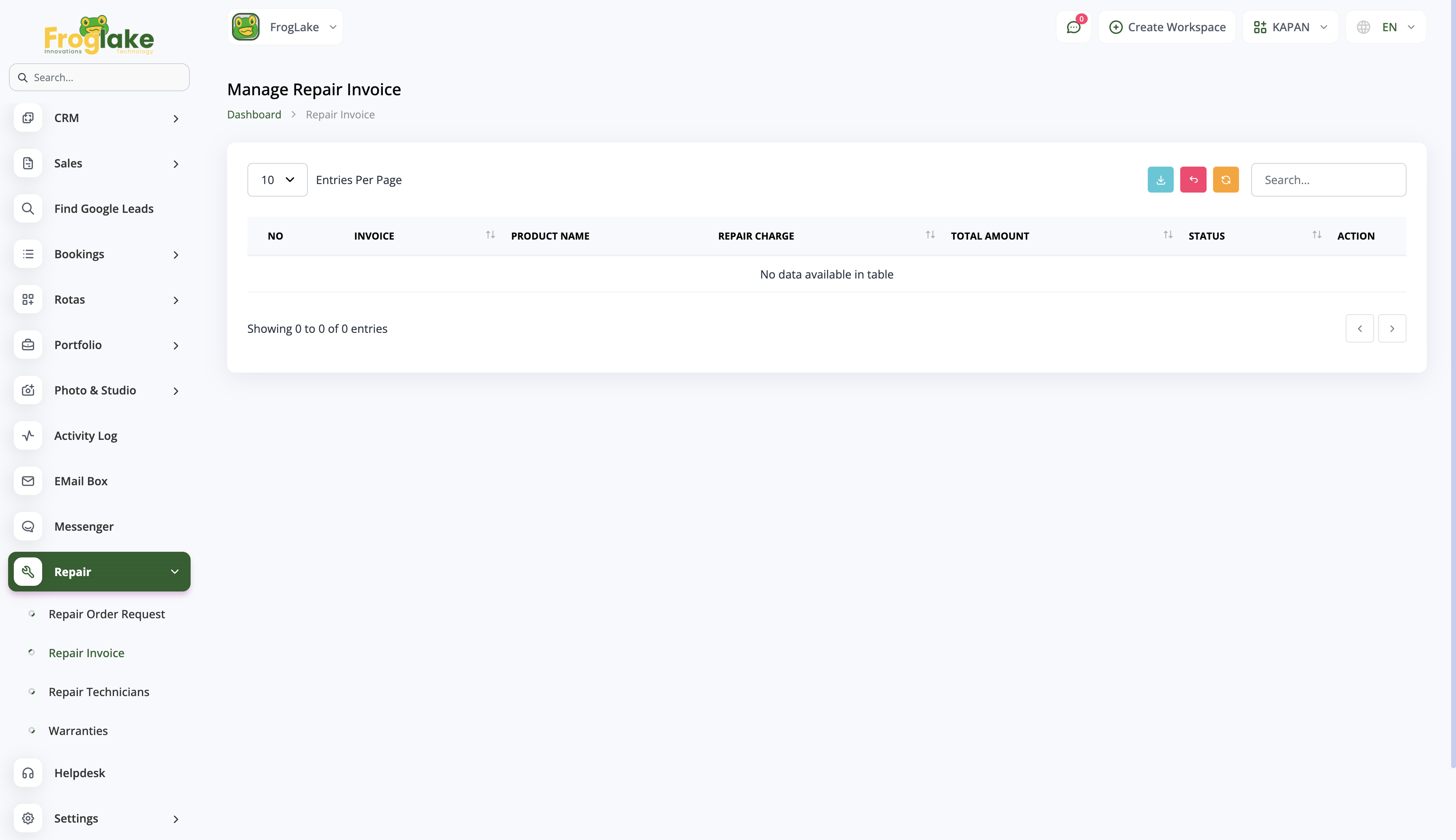Expand the EN language selector
1456x840 pixels.
[1386, 27]
